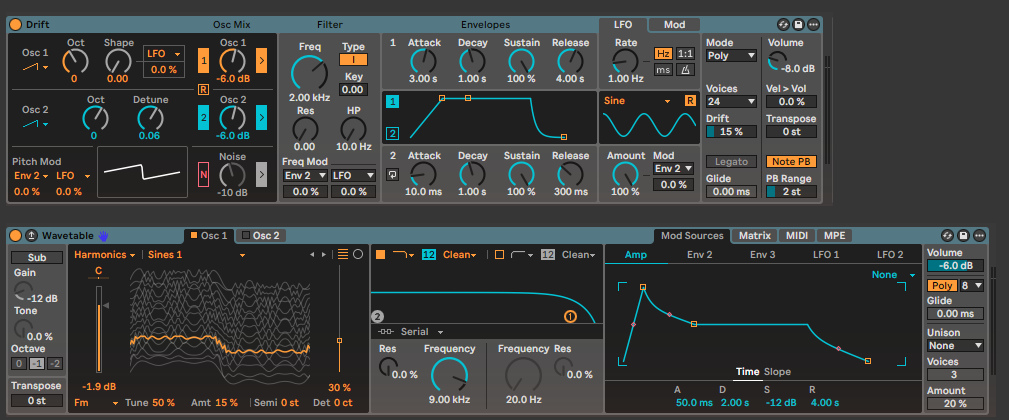Image resolution: width=1009 pixels, height=420 pixels.
Task: Click Wavetable Transpose 0 st field
Action: coord(37,400)
